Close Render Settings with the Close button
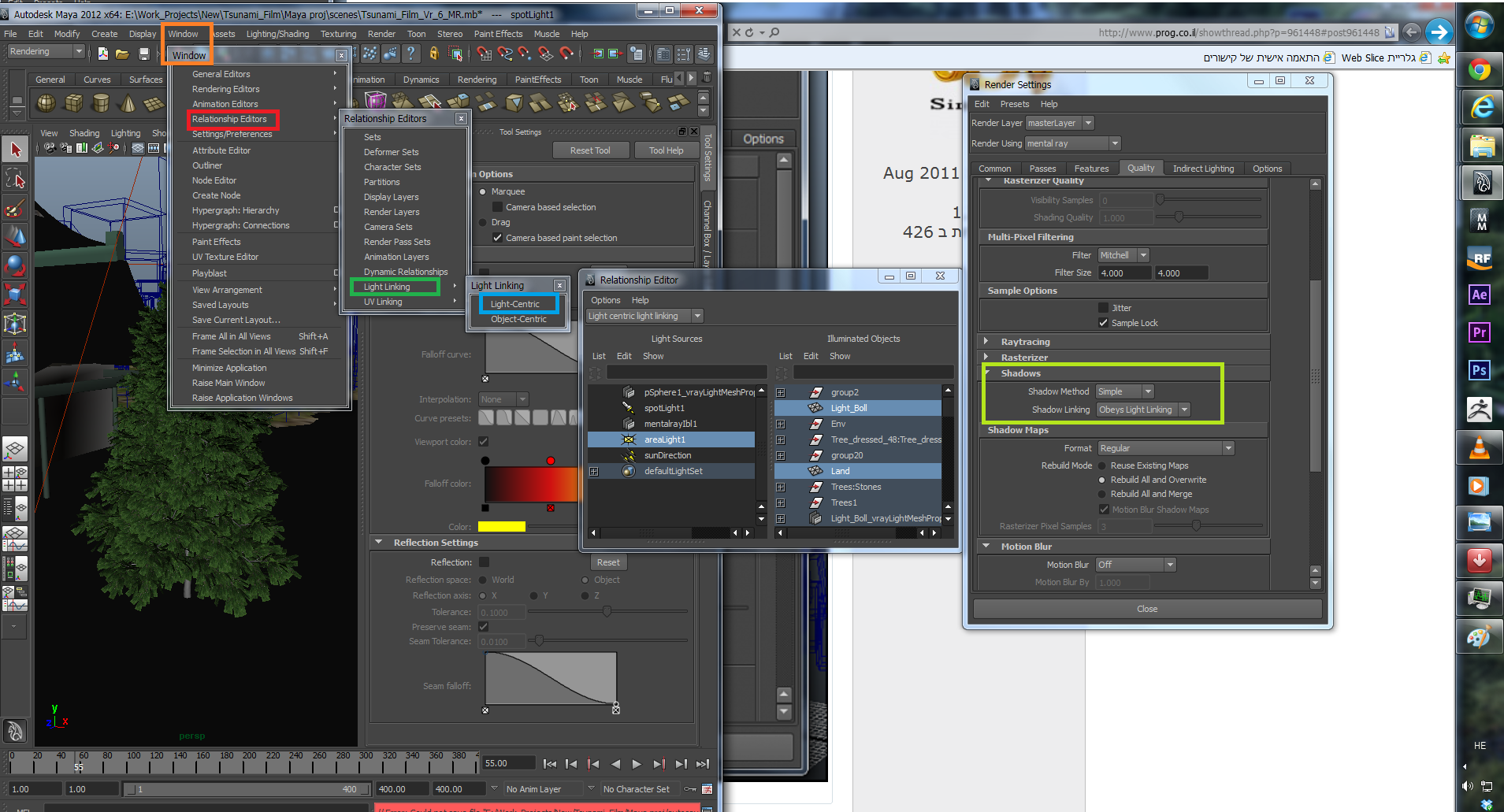The width and height of the screenshot is (1504, 812). click(x=1147, y=609)
